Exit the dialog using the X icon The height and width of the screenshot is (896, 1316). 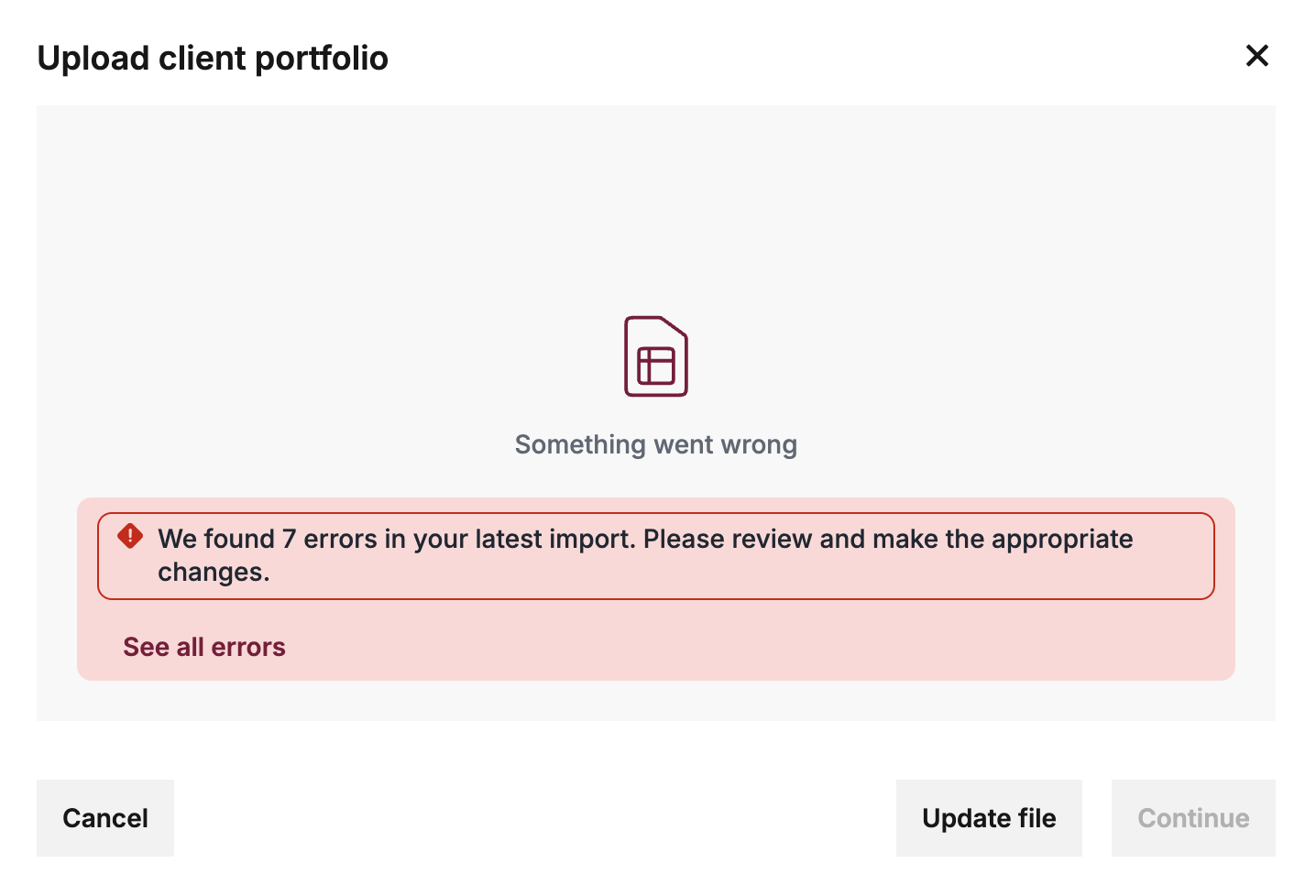(x=1256, y=56)
